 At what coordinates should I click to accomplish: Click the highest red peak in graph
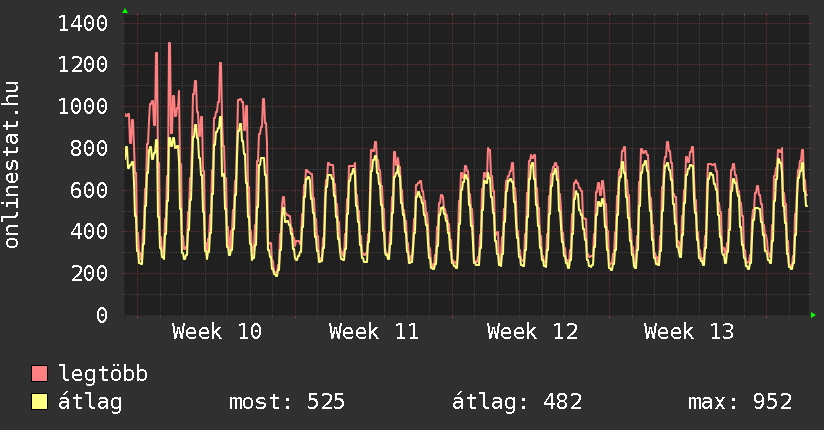tap(169, 44)
